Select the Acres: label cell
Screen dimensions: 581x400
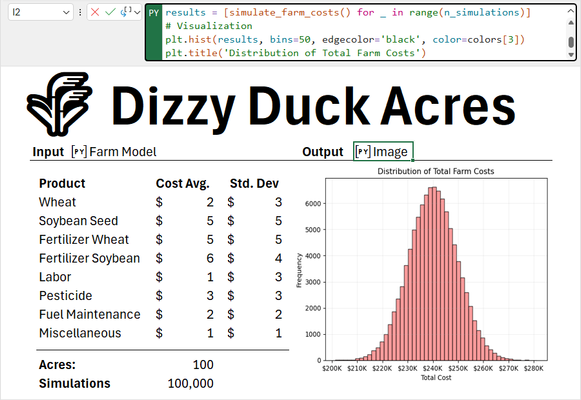click(57, 365)
